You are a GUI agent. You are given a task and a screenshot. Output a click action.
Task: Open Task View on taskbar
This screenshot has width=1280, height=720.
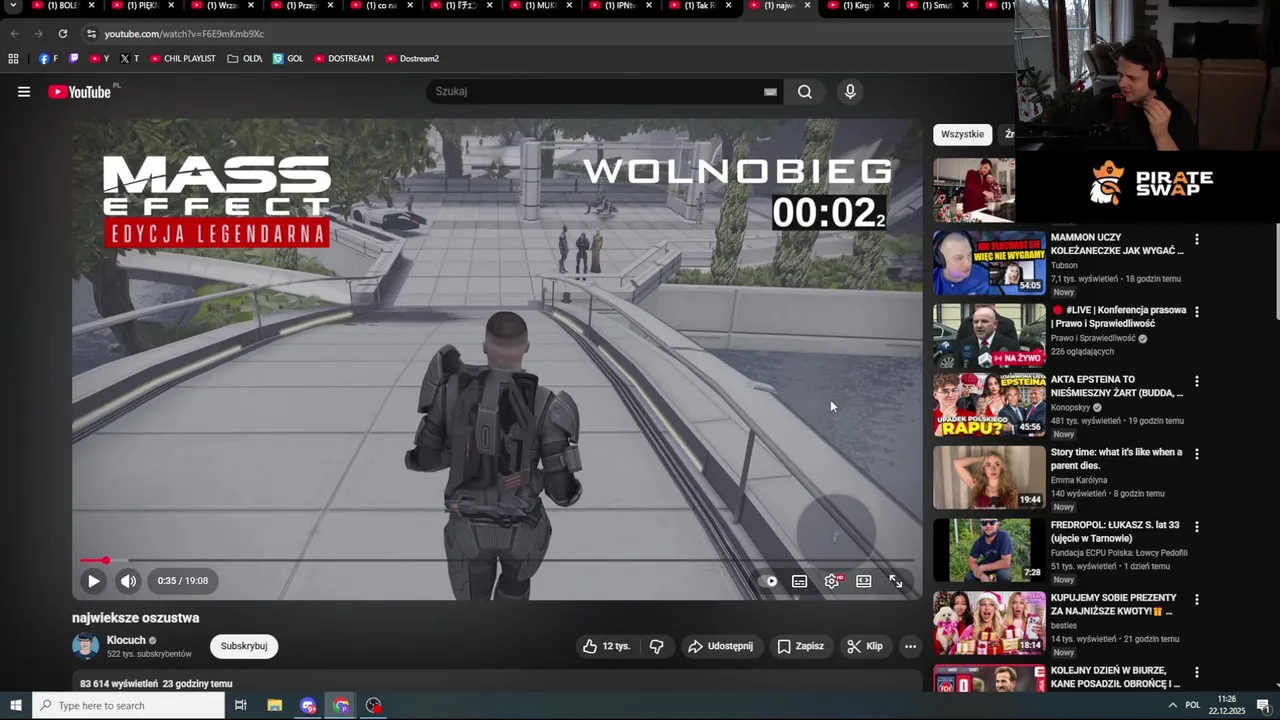pyautogui.click(x=241, y=706)
